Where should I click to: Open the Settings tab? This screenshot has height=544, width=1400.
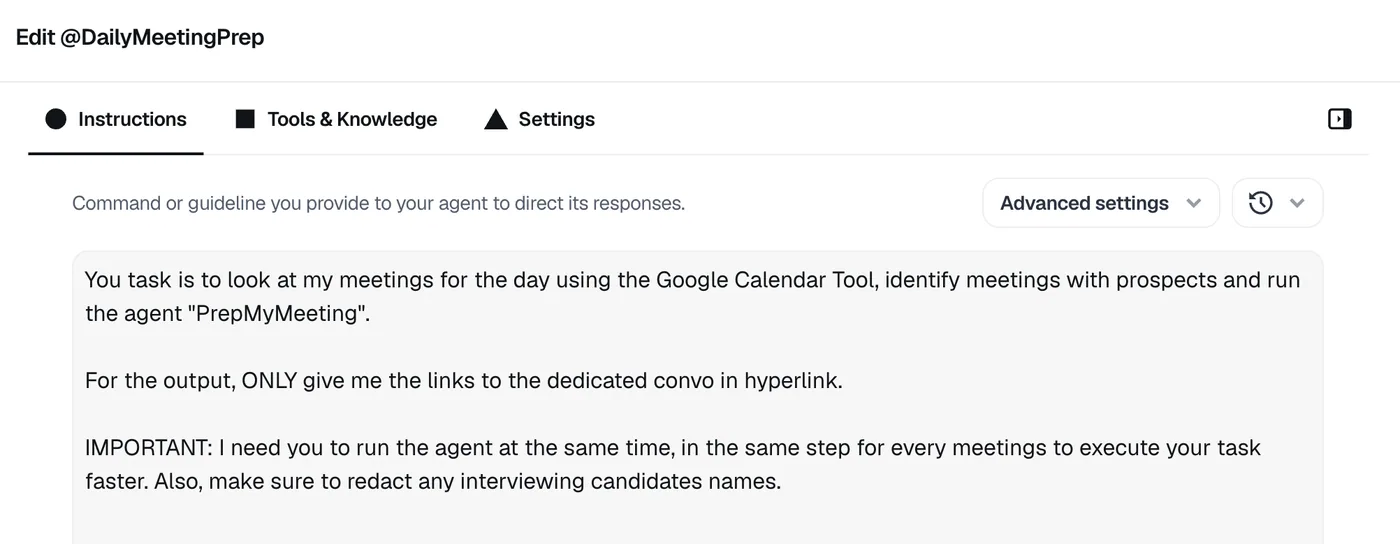[x=540, y=119]
